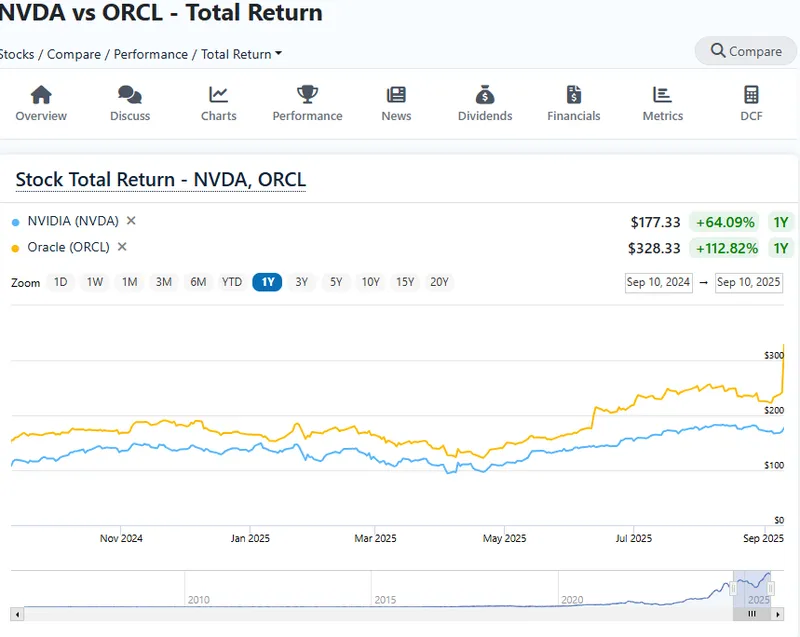This screenshot has width=800, height=637.
Task: Open the News newspaper icon
Action: click(396, 95)
